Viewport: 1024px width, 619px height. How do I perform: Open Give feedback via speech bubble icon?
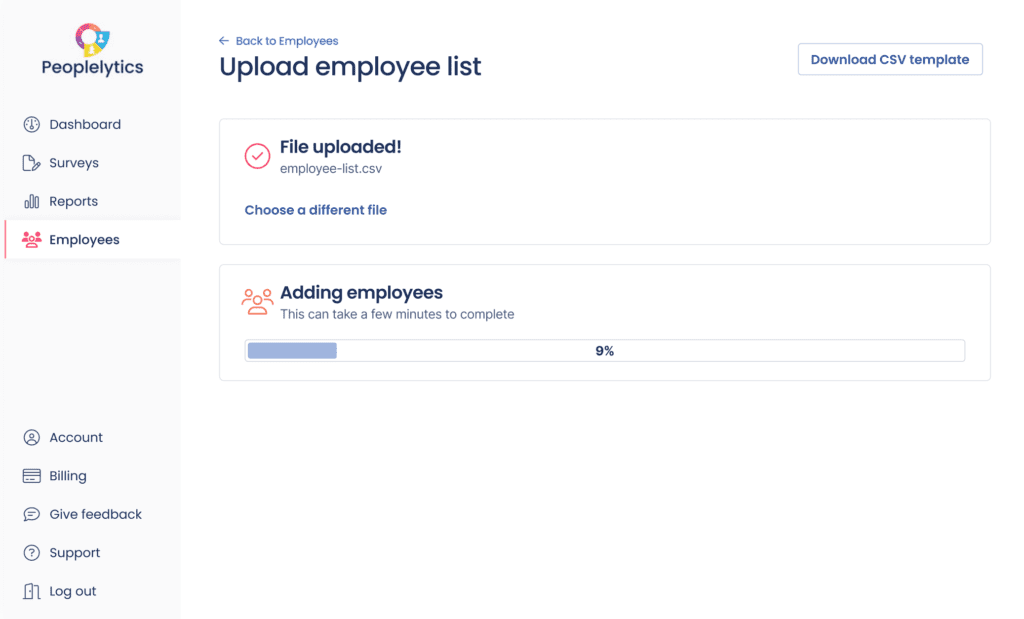point(31,514)
